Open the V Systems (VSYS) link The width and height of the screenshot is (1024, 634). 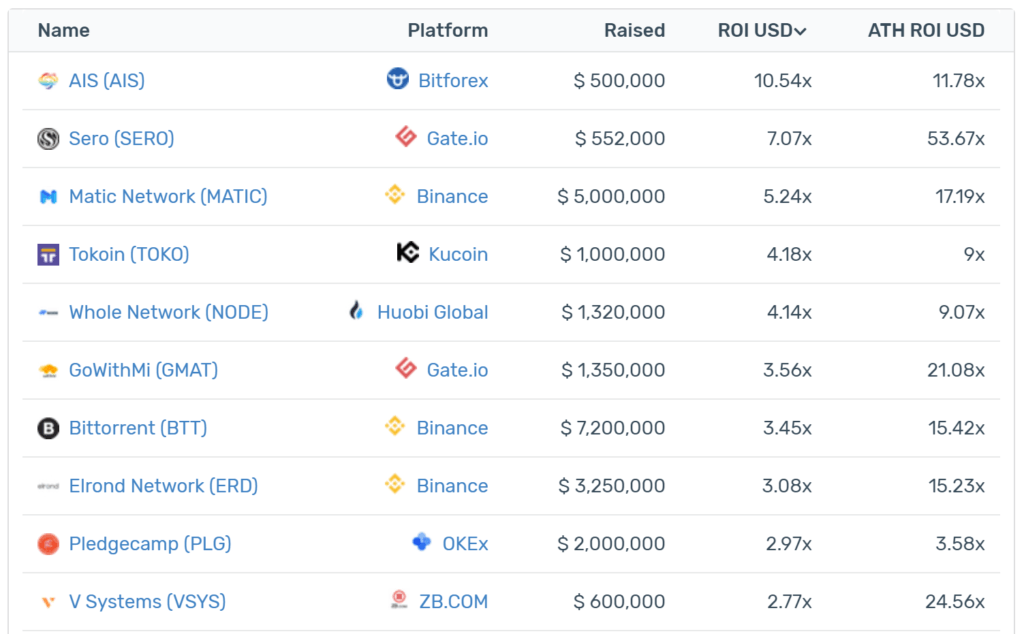(148, 601)
